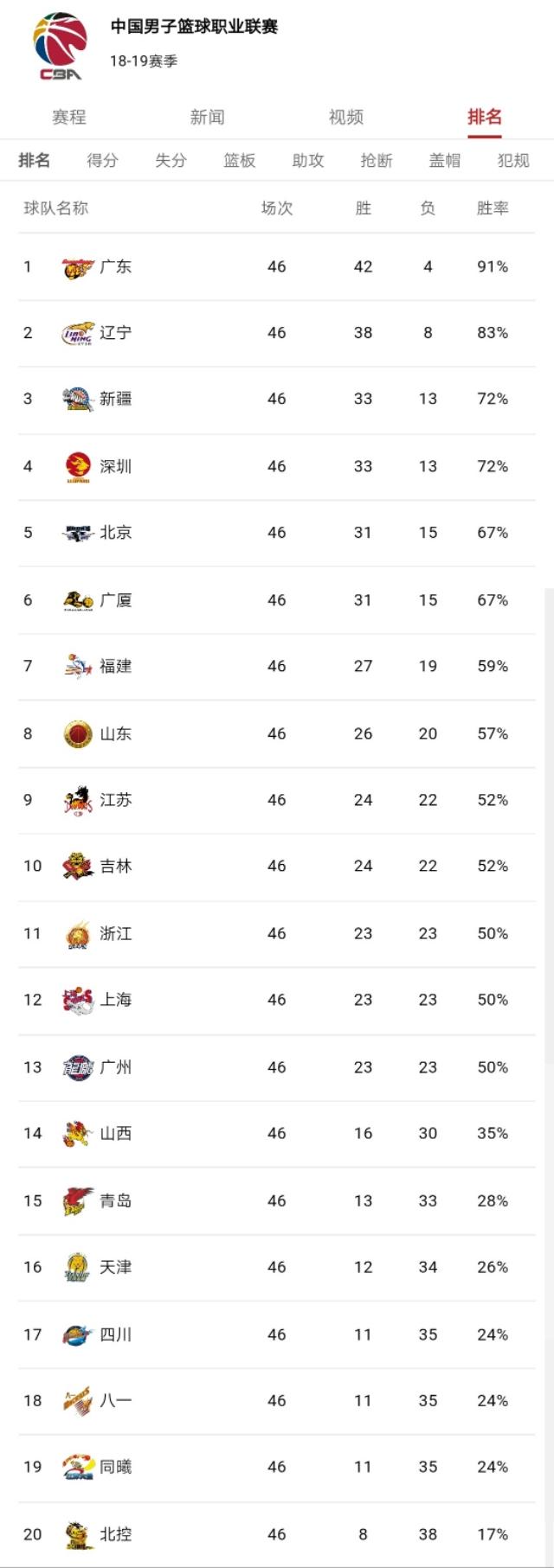The image size is (554, 1568).
Task: Tap the CBA league logo
Action: point(60,47)
